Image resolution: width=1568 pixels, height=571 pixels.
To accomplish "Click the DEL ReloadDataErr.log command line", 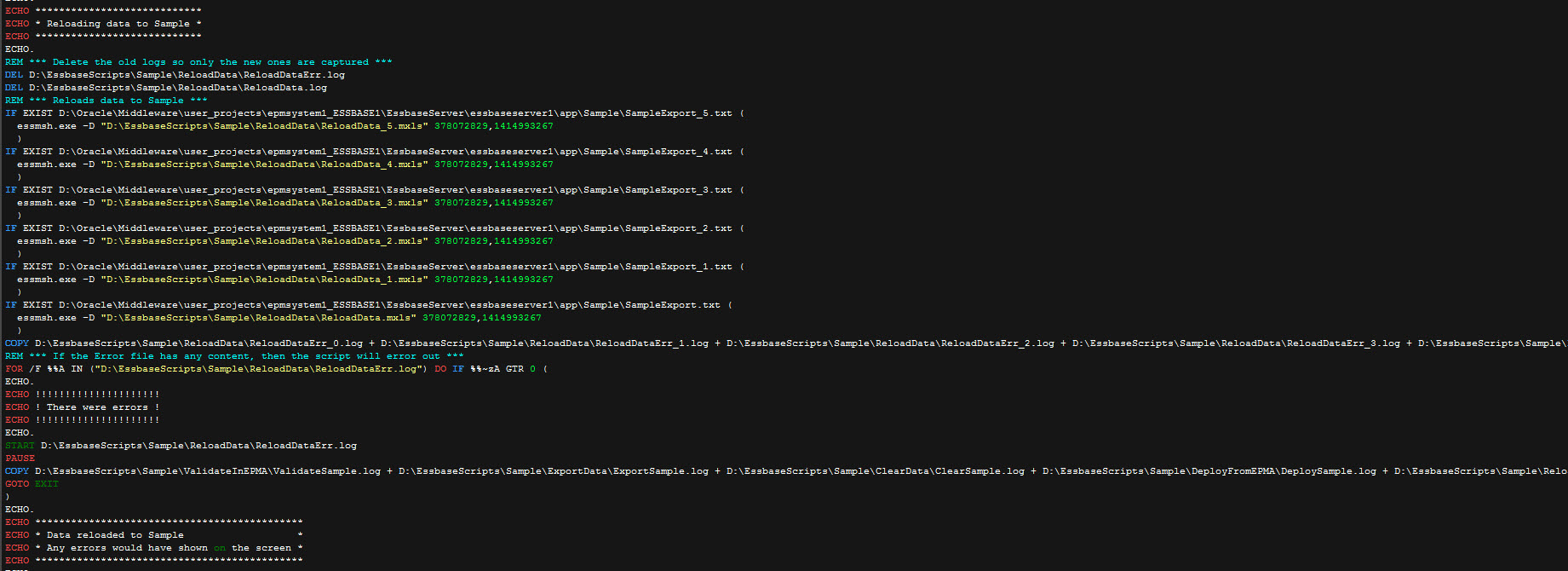I will [x=186, y=75].
